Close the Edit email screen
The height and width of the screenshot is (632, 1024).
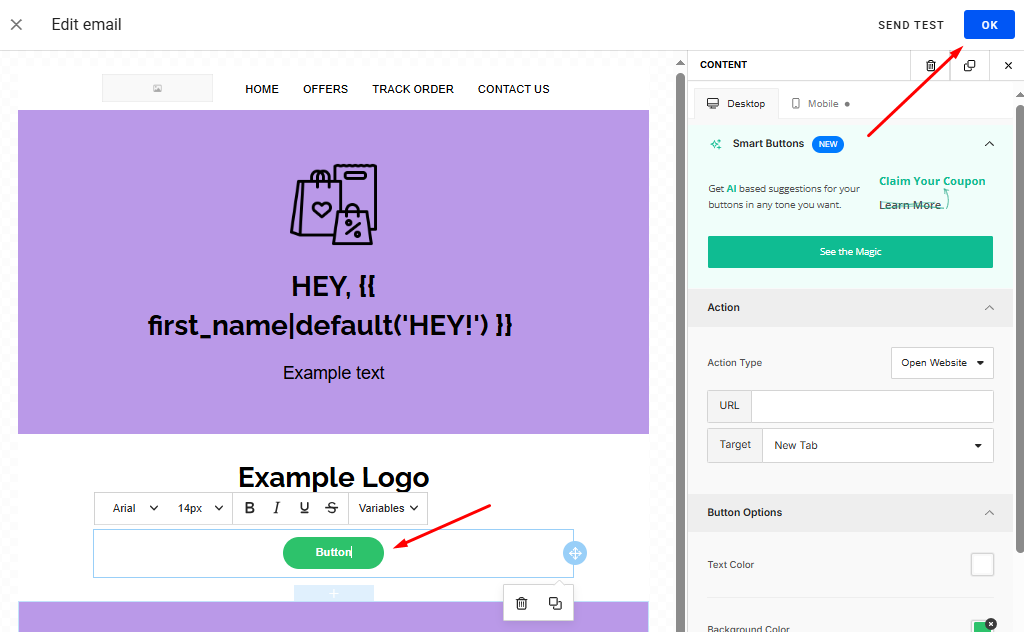pos(16,24)
